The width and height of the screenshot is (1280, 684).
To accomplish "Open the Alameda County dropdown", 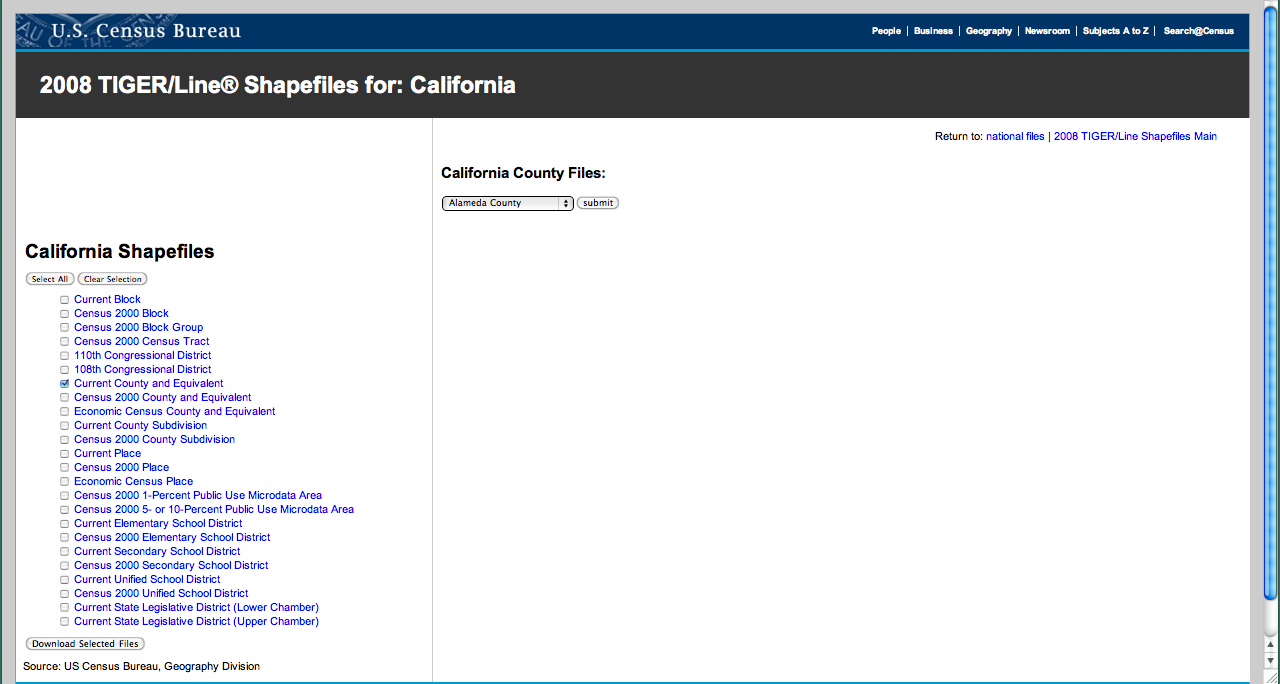I will 507,203.
